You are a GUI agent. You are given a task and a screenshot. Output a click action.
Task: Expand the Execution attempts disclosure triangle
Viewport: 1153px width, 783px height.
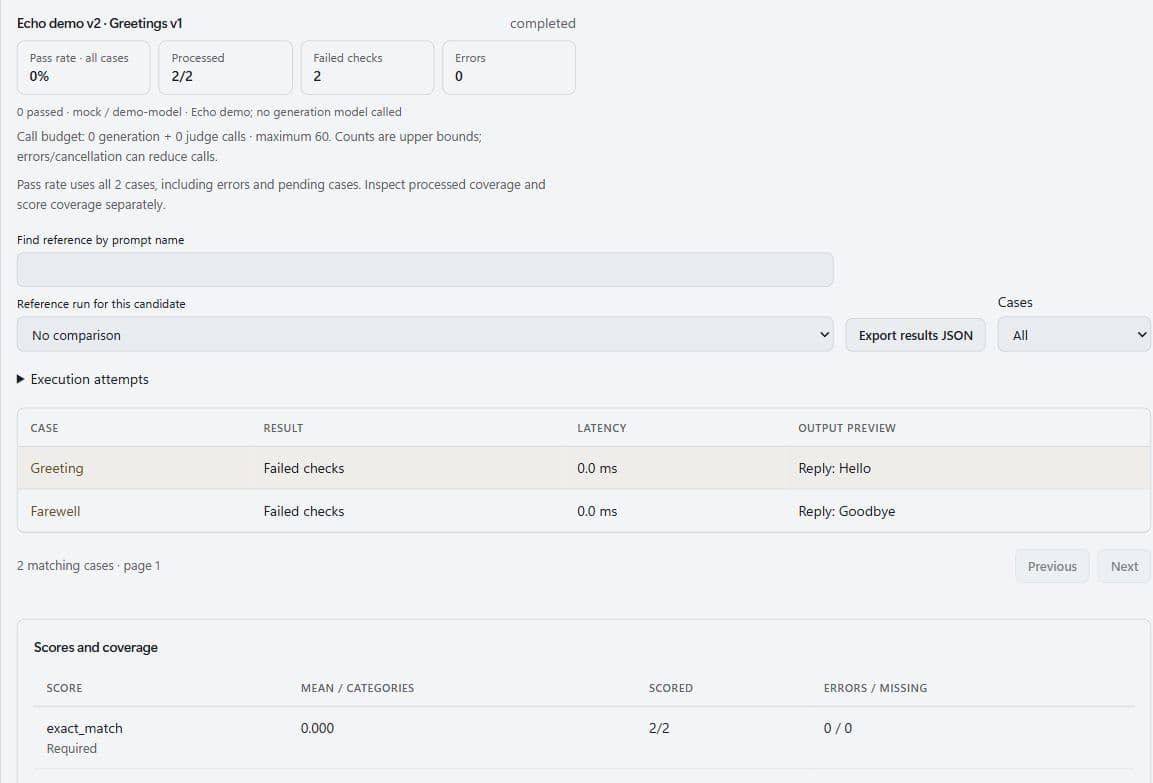21,379
